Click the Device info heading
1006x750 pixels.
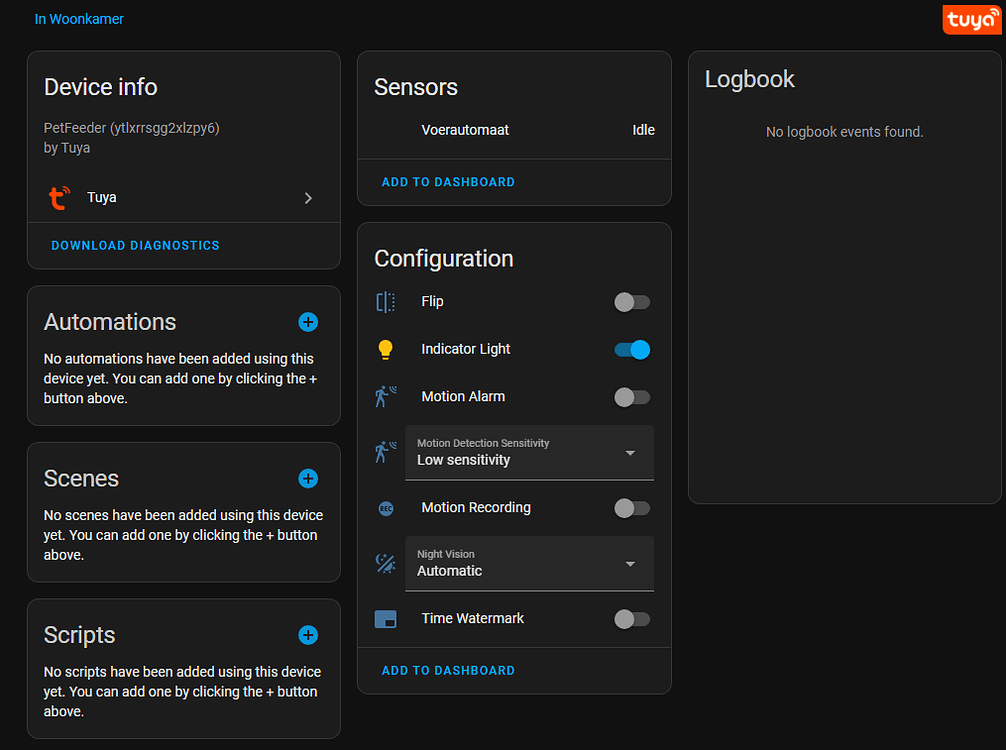pyautogui.click(x=101, y=87)
